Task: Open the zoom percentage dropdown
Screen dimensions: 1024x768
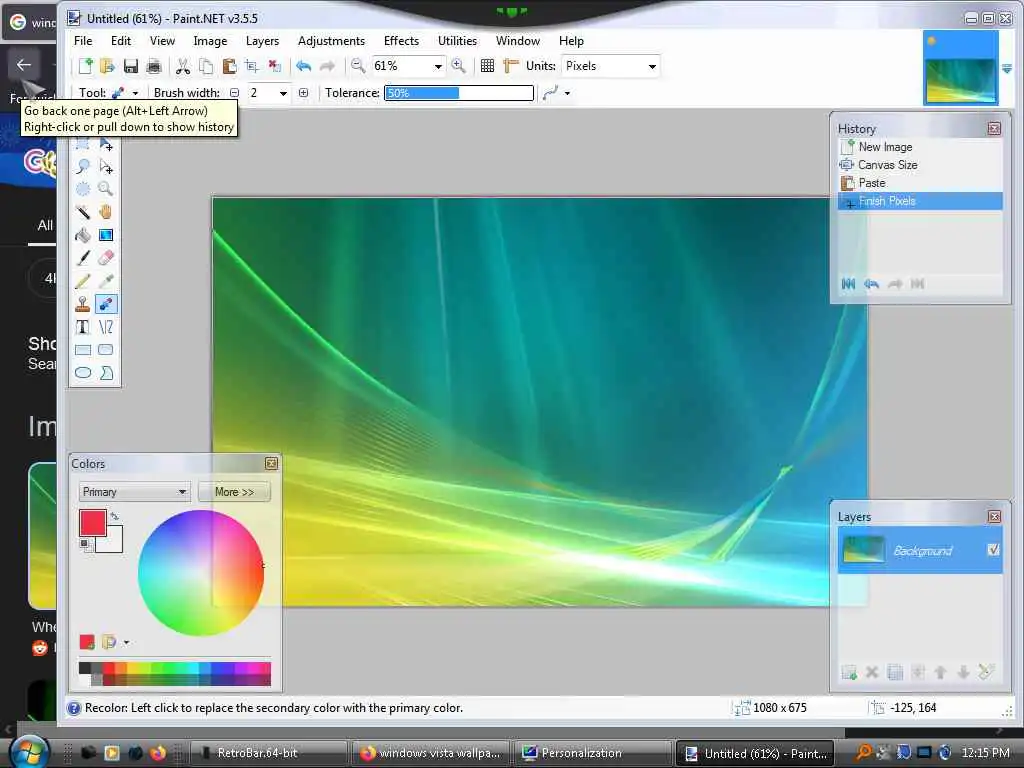Action: 438,66
